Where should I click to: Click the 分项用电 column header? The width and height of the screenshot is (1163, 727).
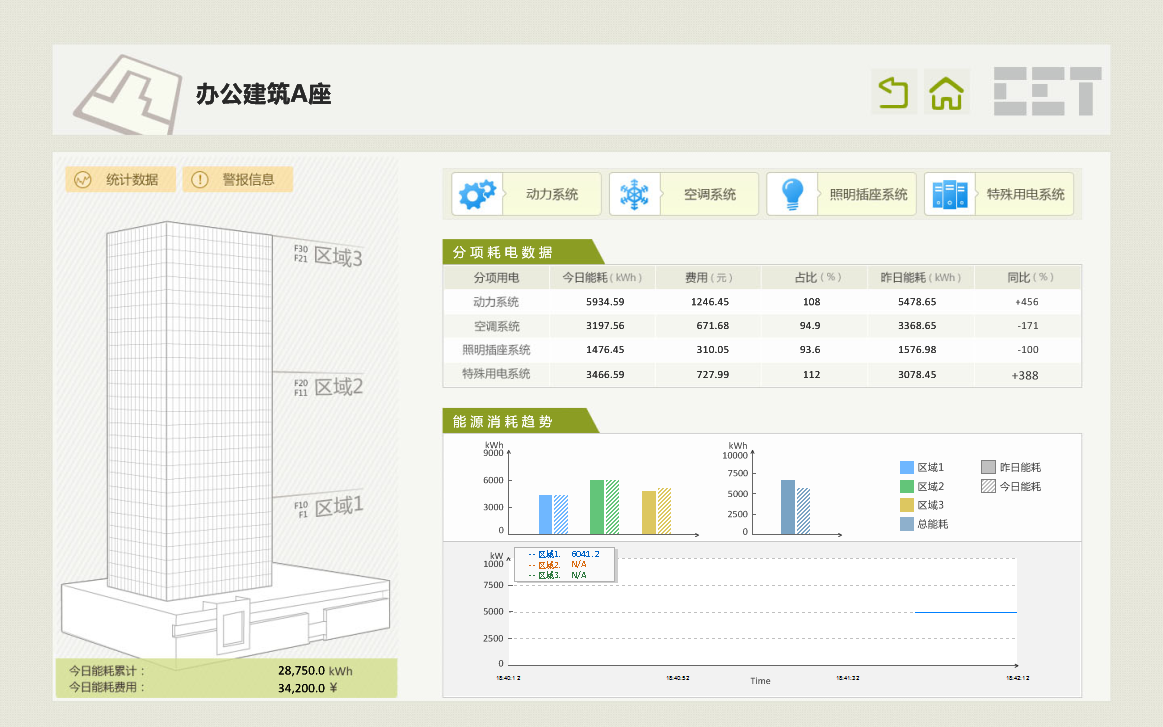tap(496, 277)
